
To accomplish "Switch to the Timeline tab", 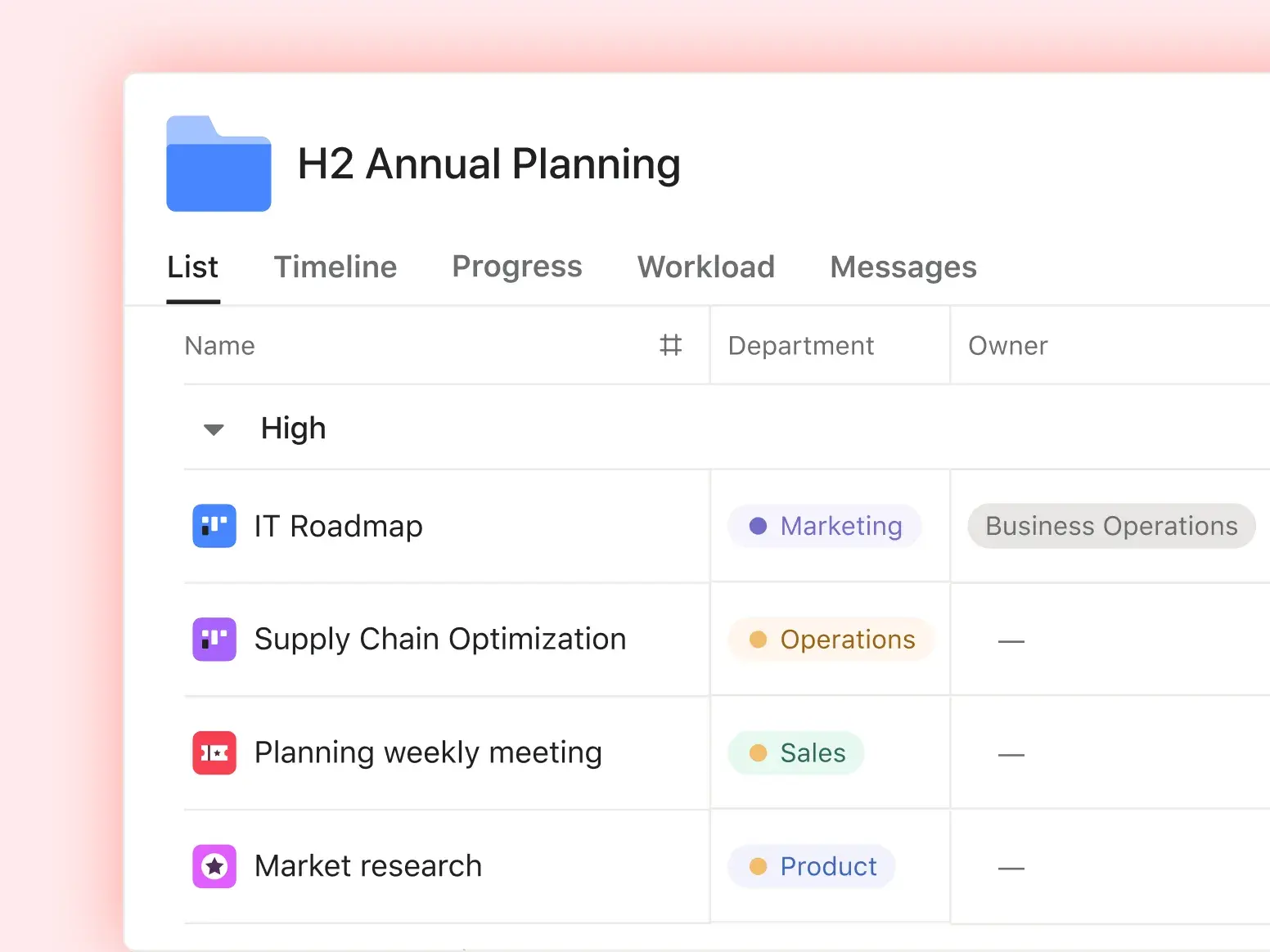I will click(x=336, y=267).
